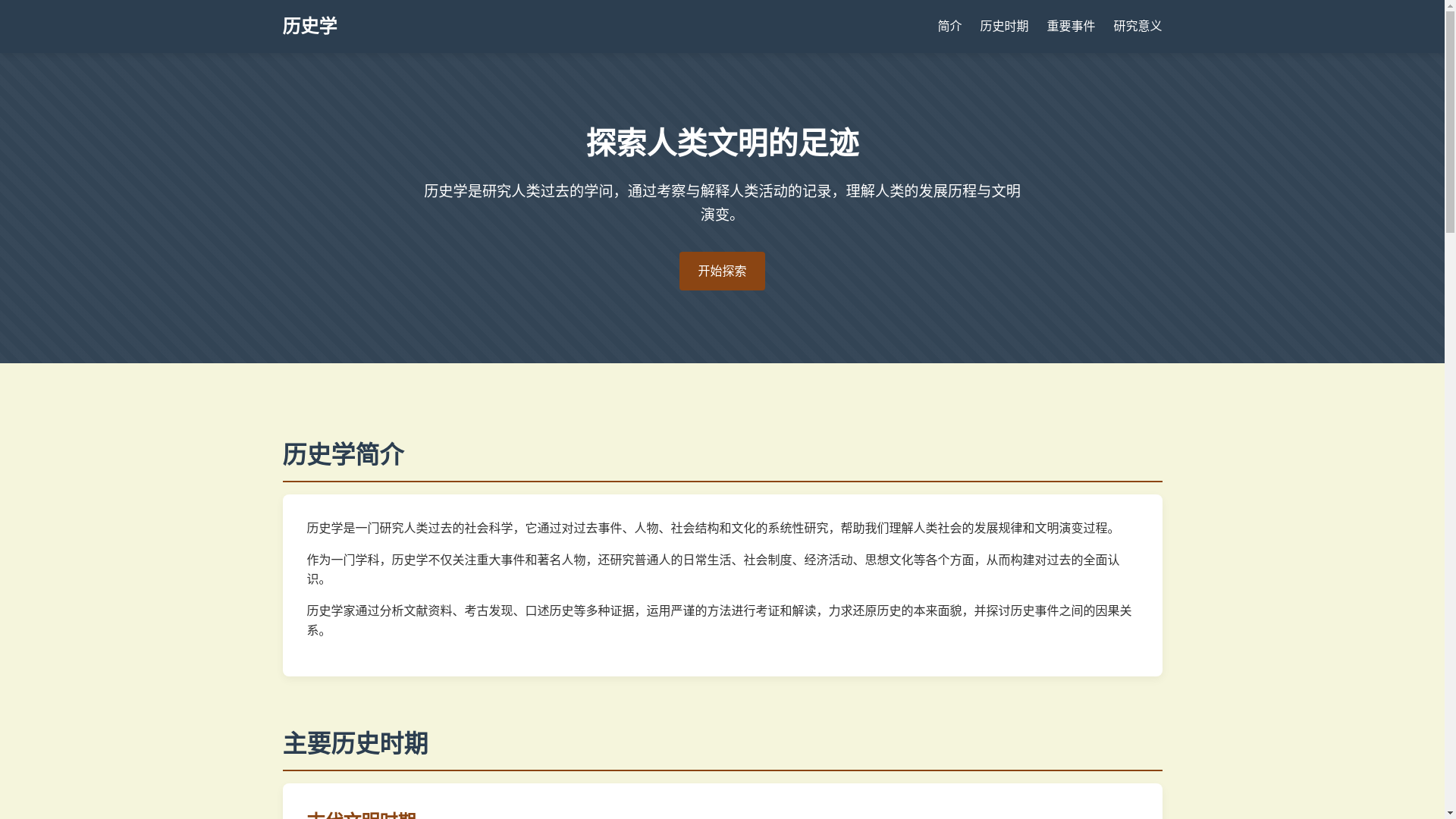
Task: Click paragraph starting 作为一门学科
Action: click(x=713, y=570)
